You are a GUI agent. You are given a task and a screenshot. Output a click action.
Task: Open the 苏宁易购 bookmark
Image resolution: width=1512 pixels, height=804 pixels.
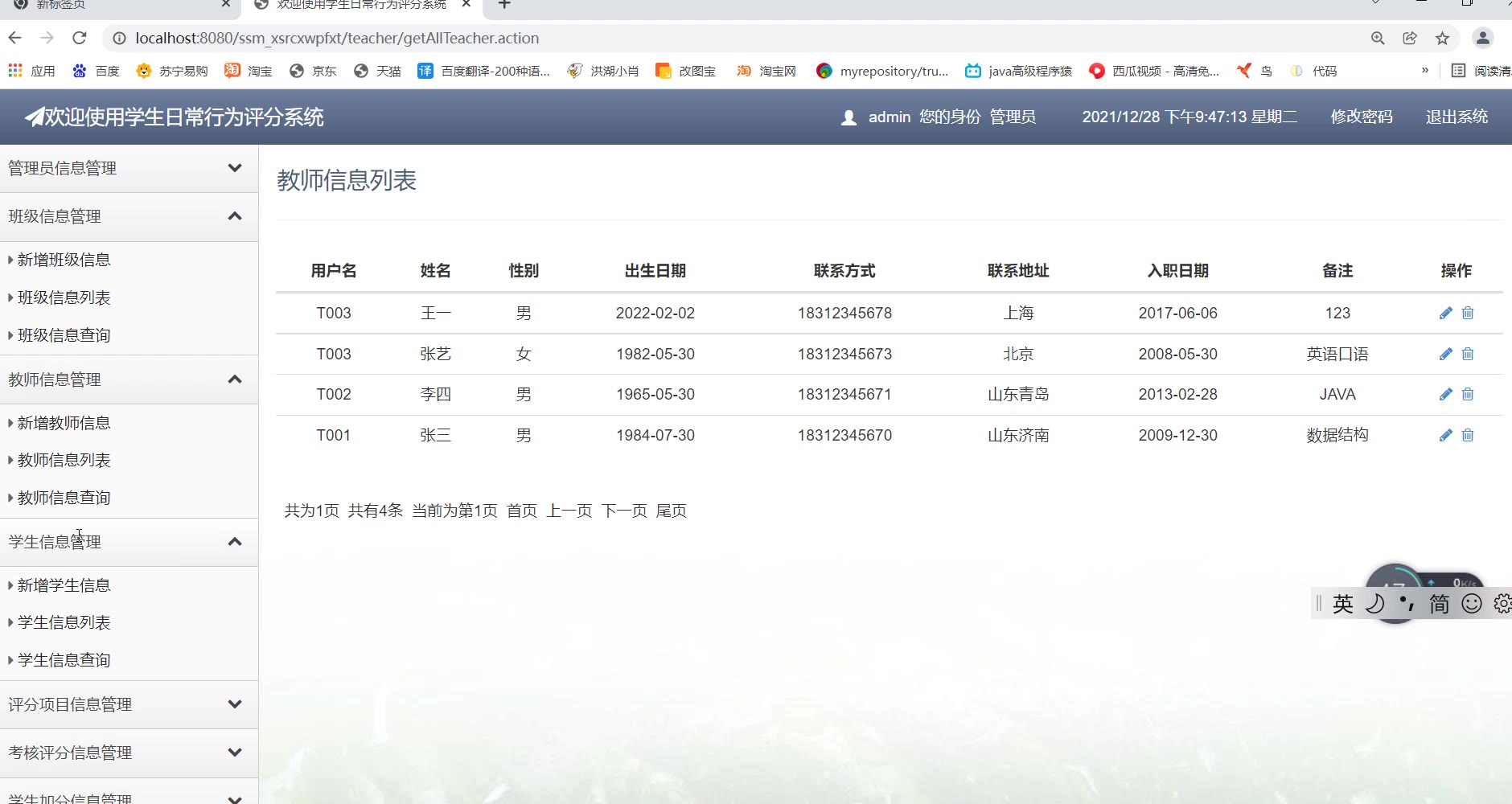[x=171, y=71]
